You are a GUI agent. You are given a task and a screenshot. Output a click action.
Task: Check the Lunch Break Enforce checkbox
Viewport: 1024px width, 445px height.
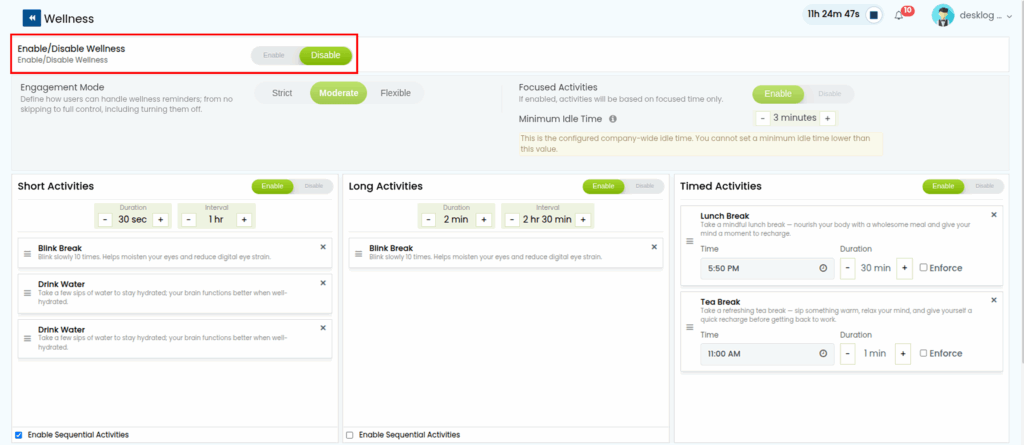(x=923, y=268)
